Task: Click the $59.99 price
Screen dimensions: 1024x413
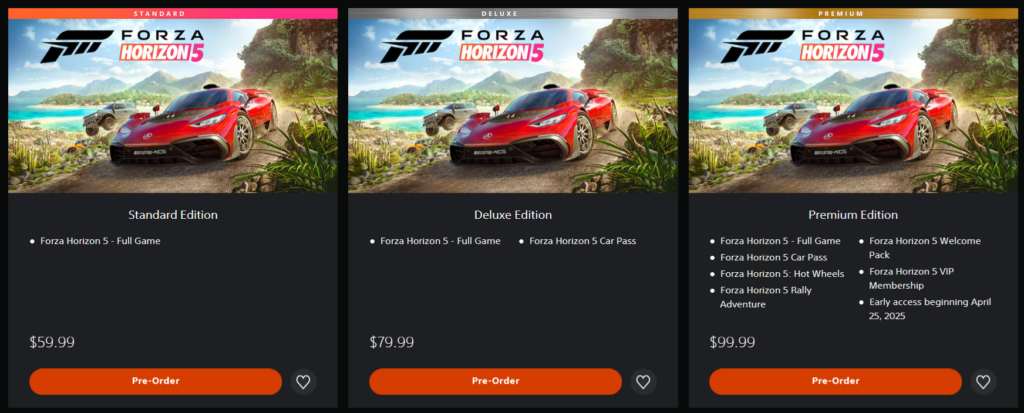Action: click(x=52, y=342)
